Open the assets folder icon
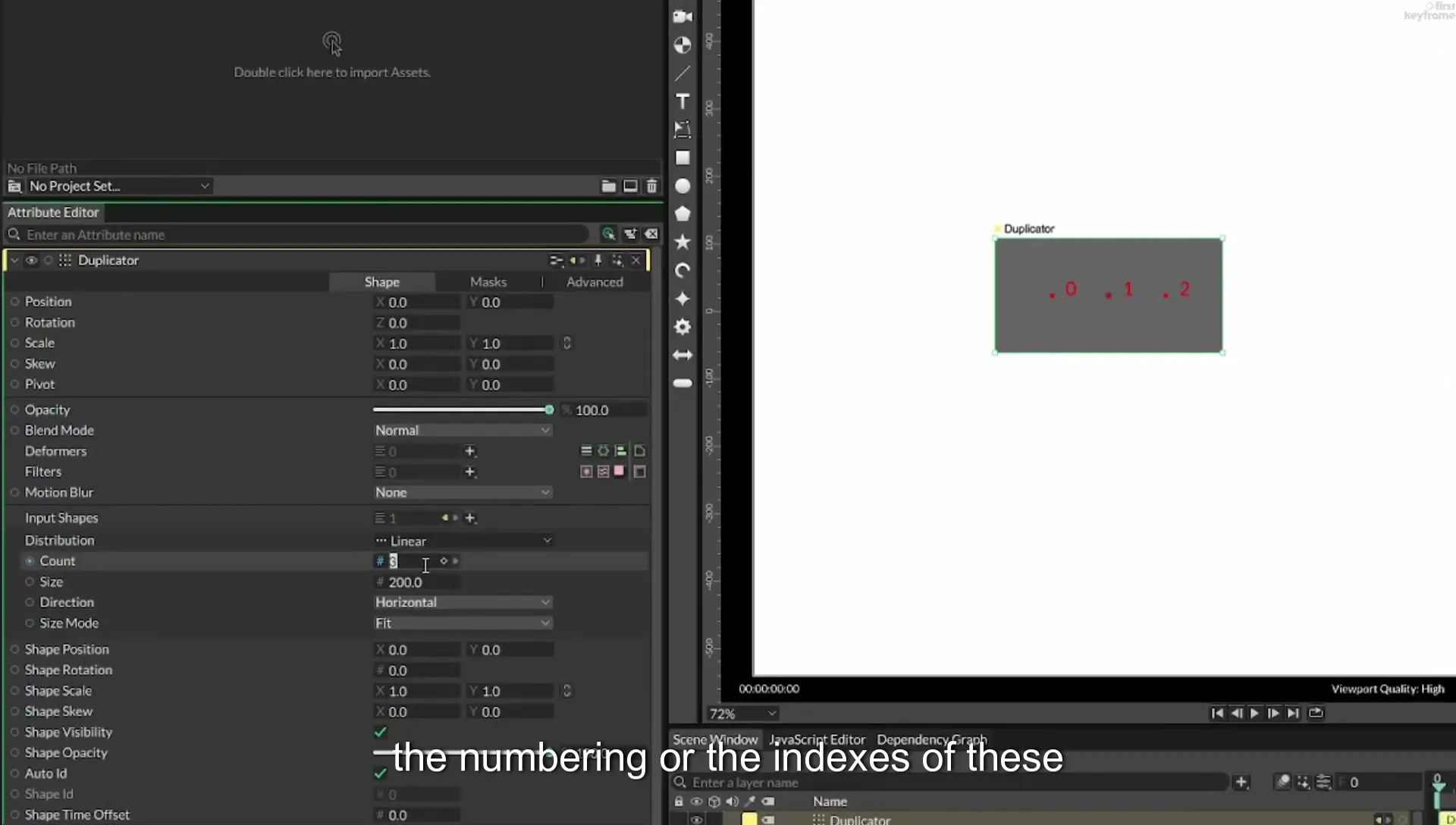This screenshot has height=825, width=1456. (x=608, y=186)
